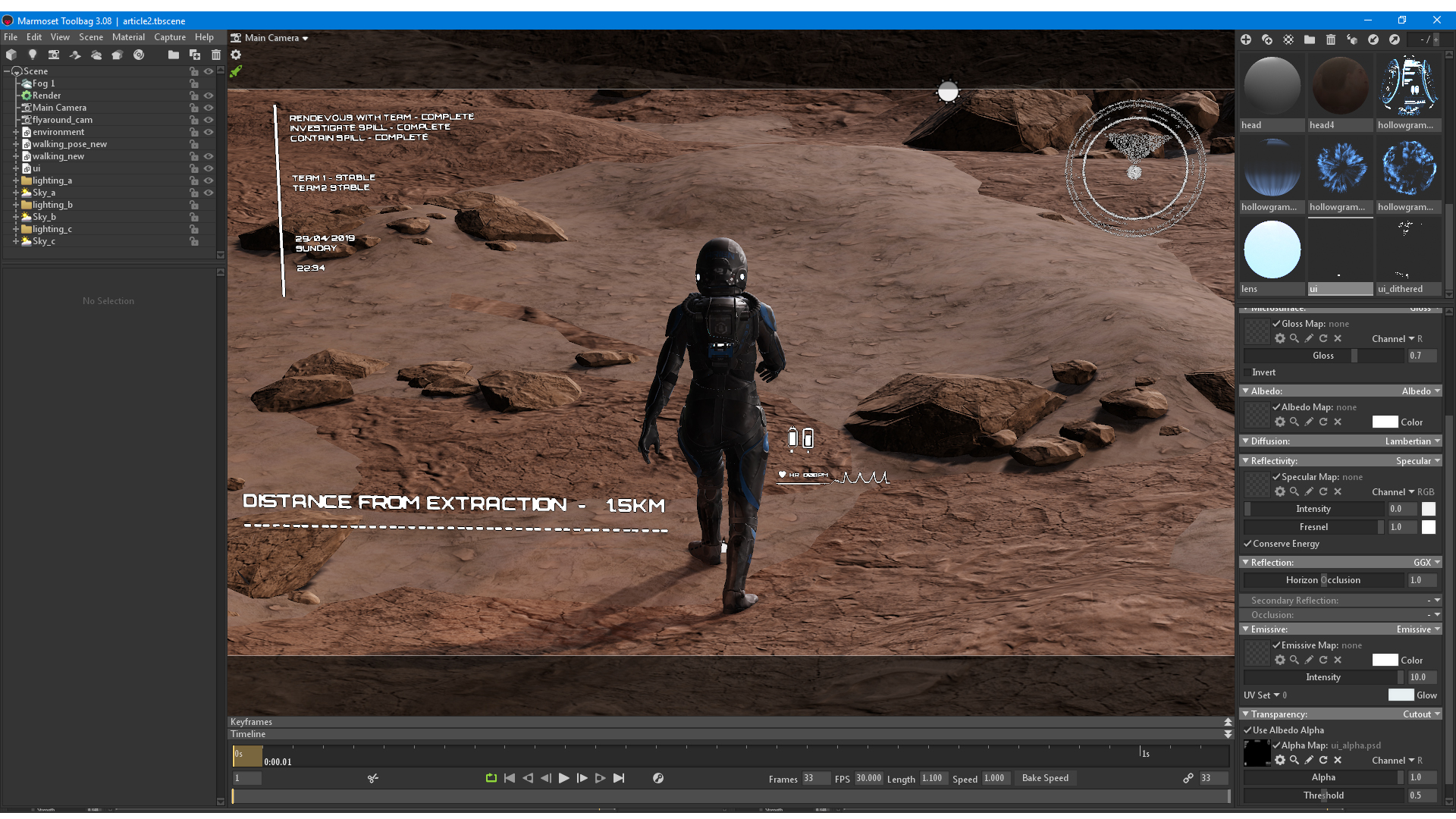Add turntable object via disc icon
This screenshot has width=1456, height=819.
coord(139,55)
